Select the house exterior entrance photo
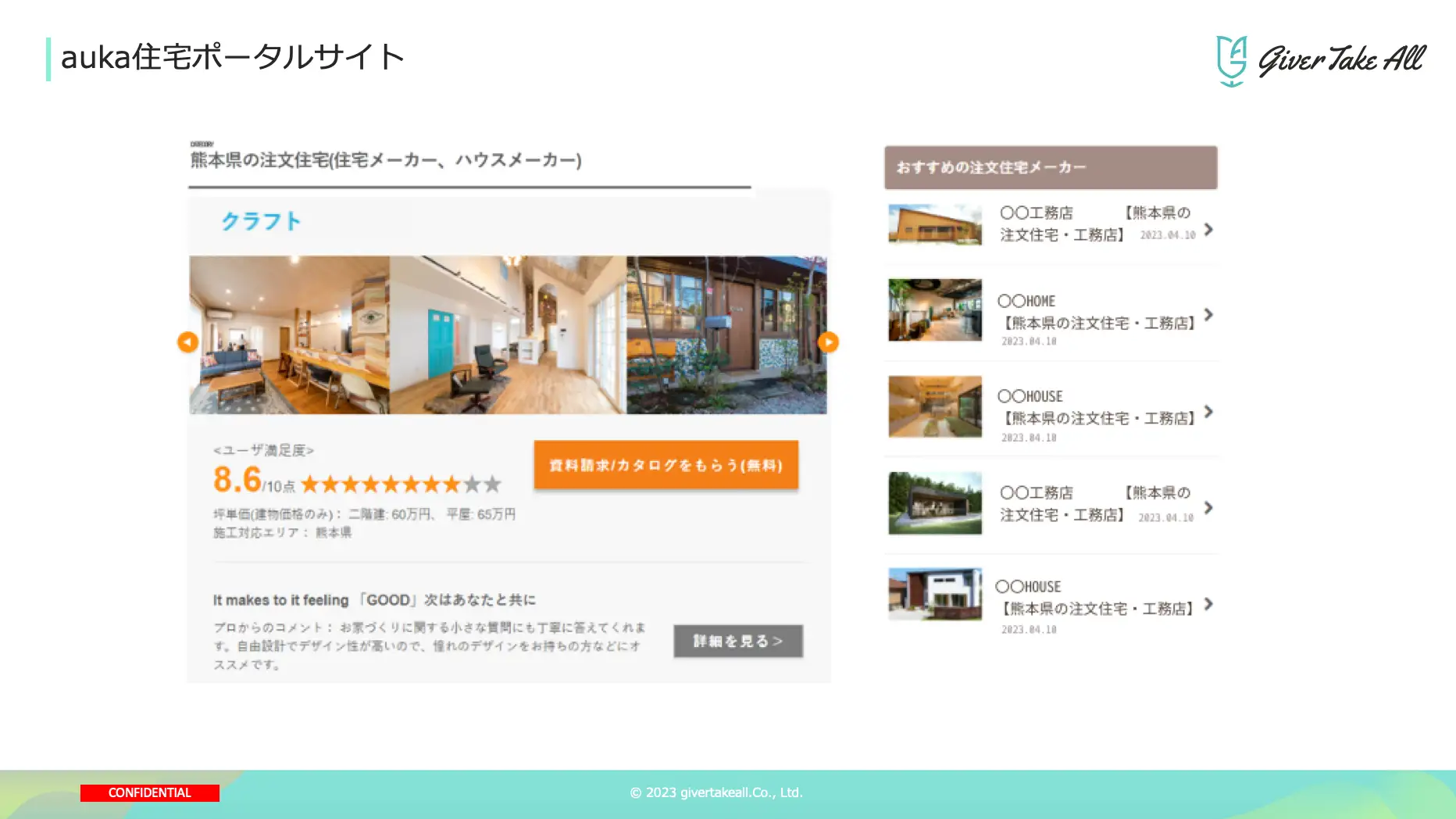Image resolution: width=1456 pixels, height=819 pixels. (x=726, y=334)
